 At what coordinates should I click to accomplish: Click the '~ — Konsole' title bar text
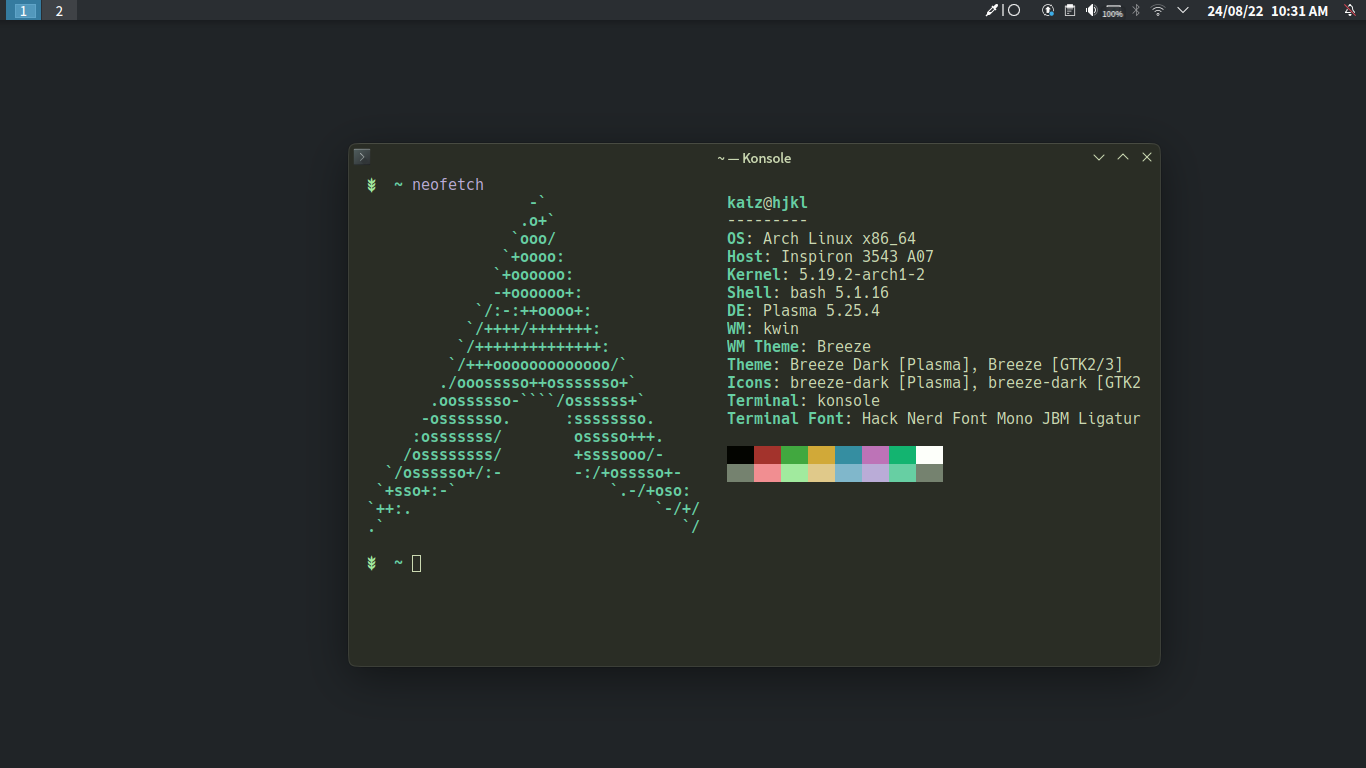(x=754, y=158)
